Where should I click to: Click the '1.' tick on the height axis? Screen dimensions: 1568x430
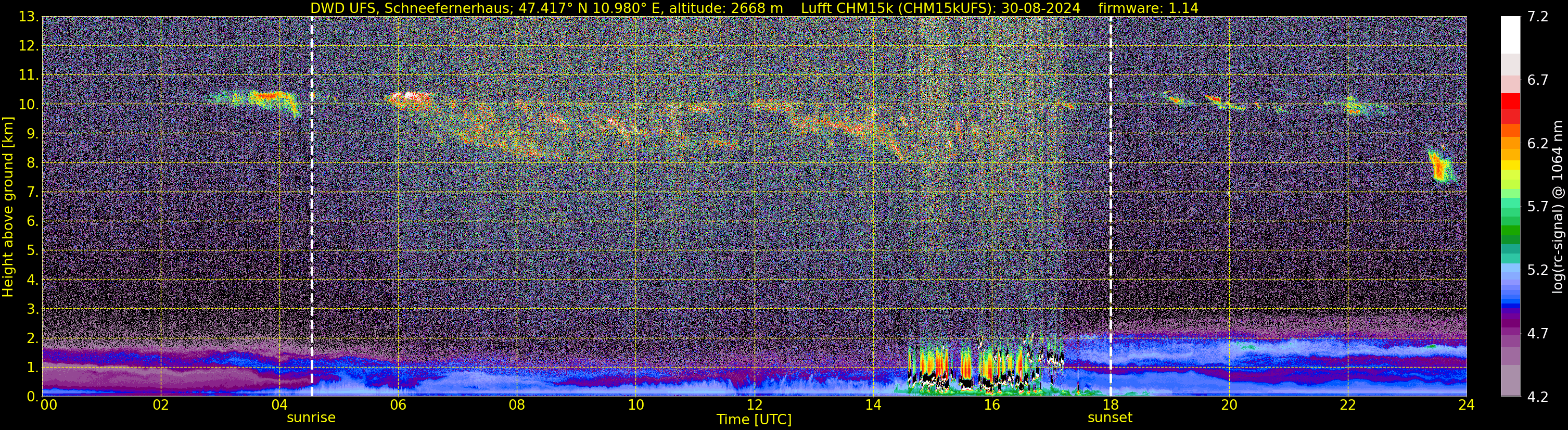pos(32,368)
